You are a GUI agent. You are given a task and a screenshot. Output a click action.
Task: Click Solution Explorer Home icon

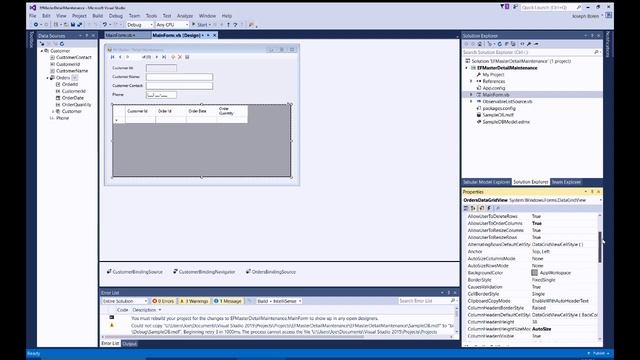coord(480,44)
